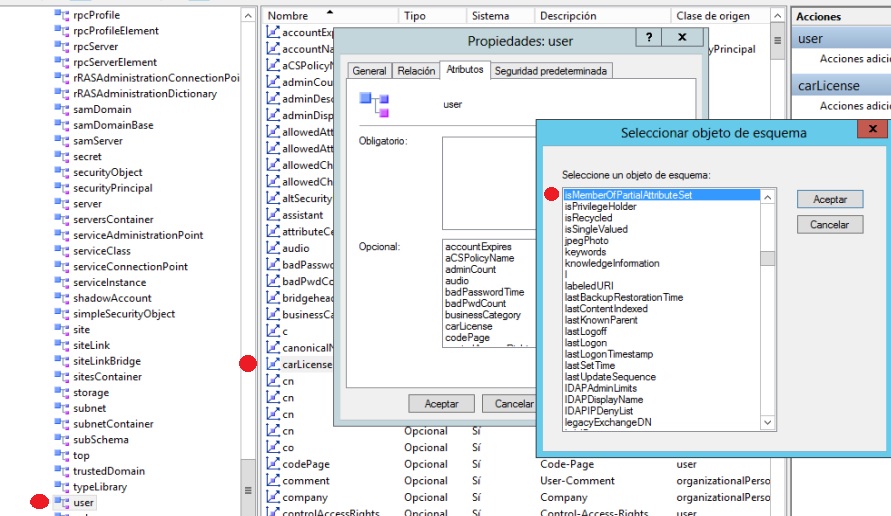The height and width of the screenshot is (516, 891).
Task: Select carLicense in Opcional list
Action: tap(467, 326)
